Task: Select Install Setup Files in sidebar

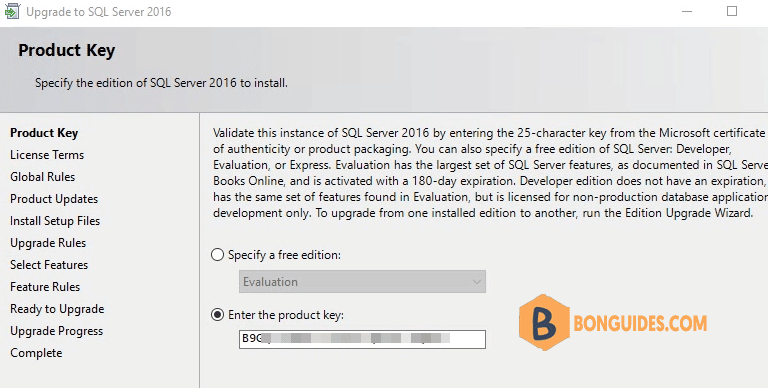Action: click(x=55, y=221)
